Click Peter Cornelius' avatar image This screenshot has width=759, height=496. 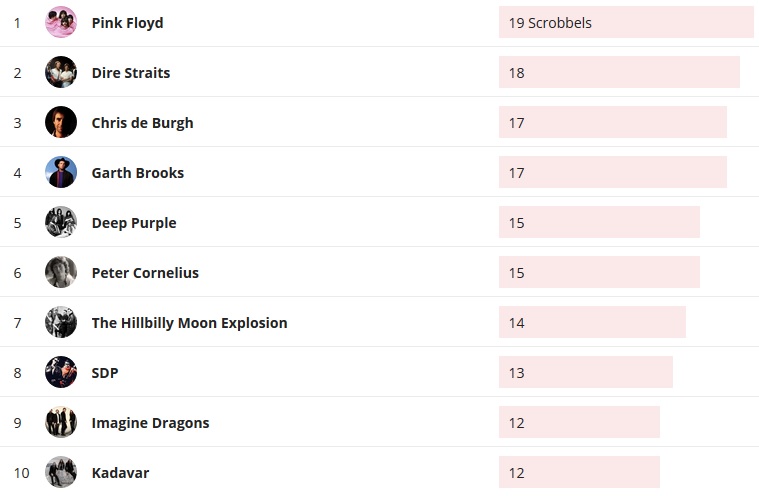[x=61, y=272]
